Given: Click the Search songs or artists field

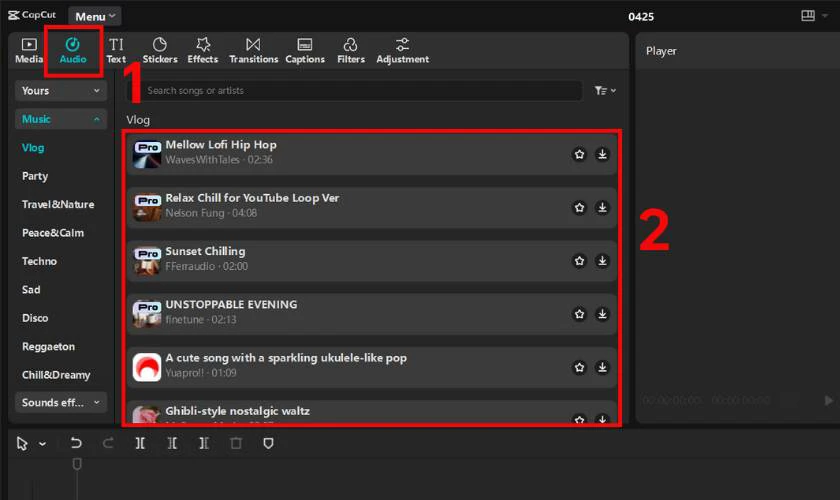Looking at the screenshot, I should click(355, 91).
